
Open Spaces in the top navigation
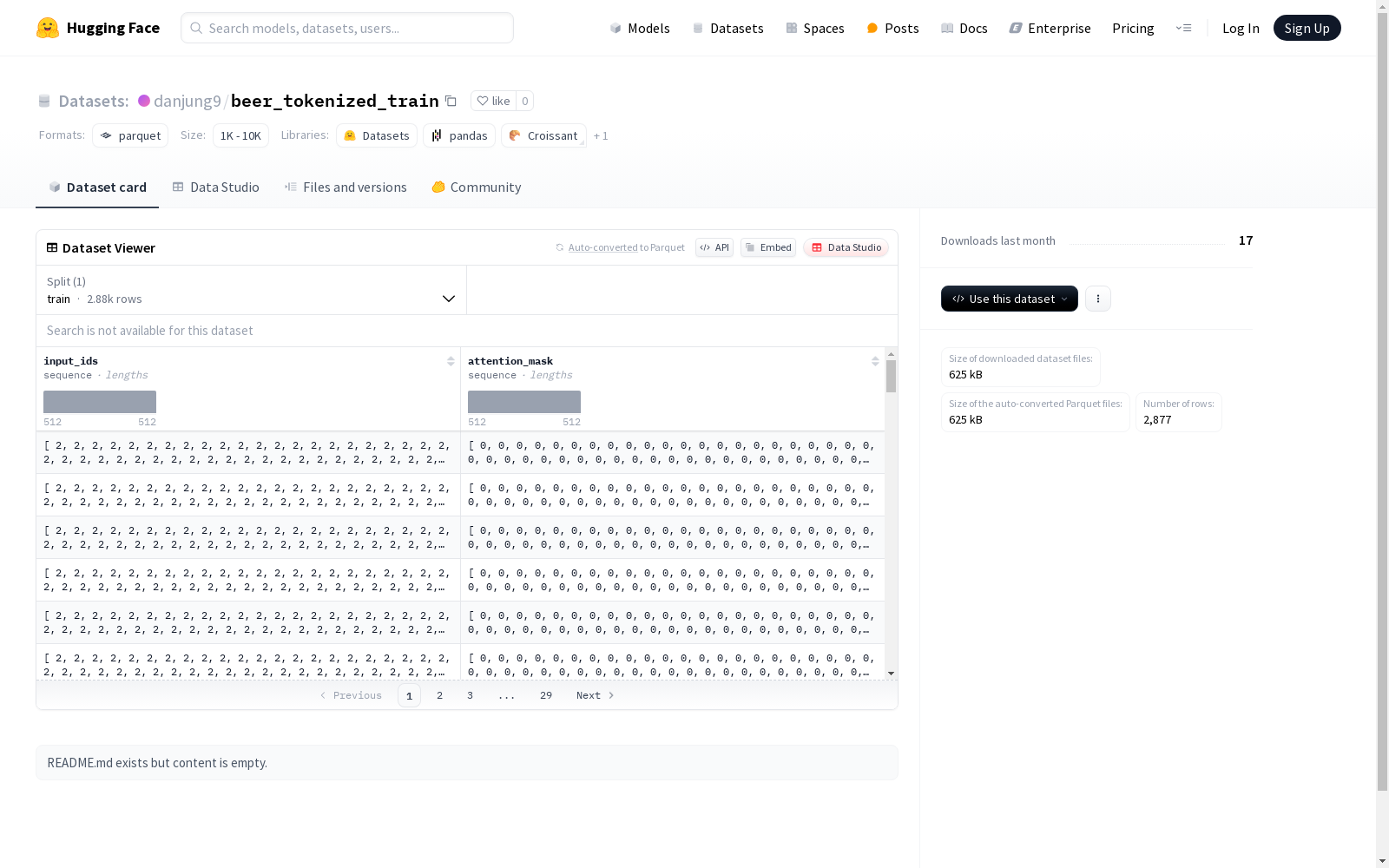pyautogui.click(x=815, y=28)
